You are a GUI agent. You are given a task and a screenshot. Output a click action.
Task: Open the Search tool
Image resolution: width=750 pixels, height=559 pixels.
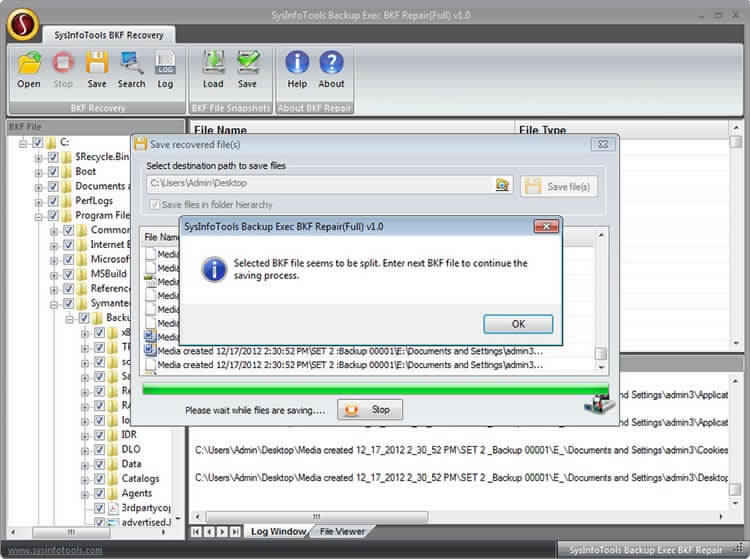point(131,70)
